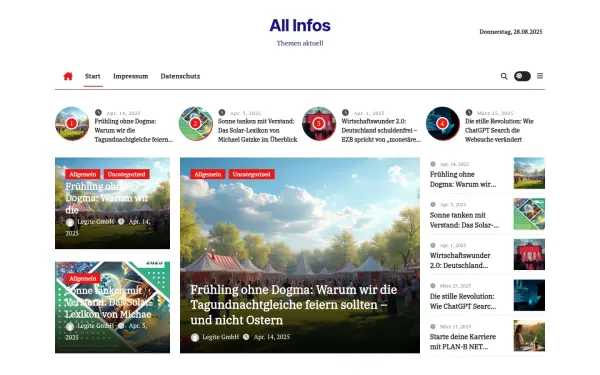
Task: Open large featured headline 'Frühling ohne Dogma'
Action: (x=293, y=305)
